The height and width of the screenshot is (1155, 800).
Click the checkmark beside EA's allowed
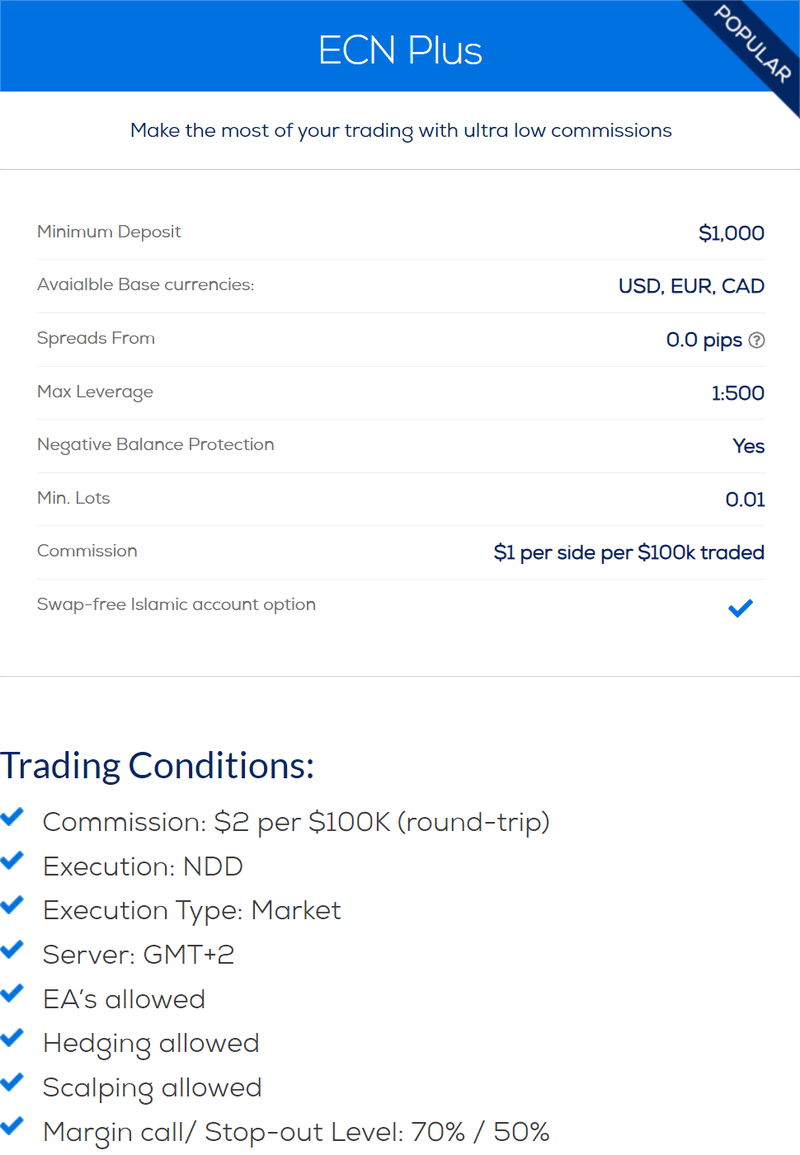[13, 993]
